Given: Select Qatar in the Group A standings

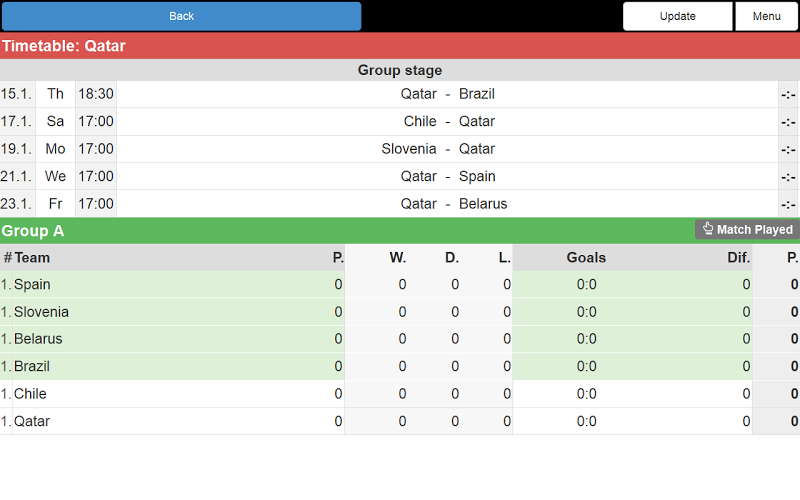Looking at the screenshot, I should coord(32,421).
